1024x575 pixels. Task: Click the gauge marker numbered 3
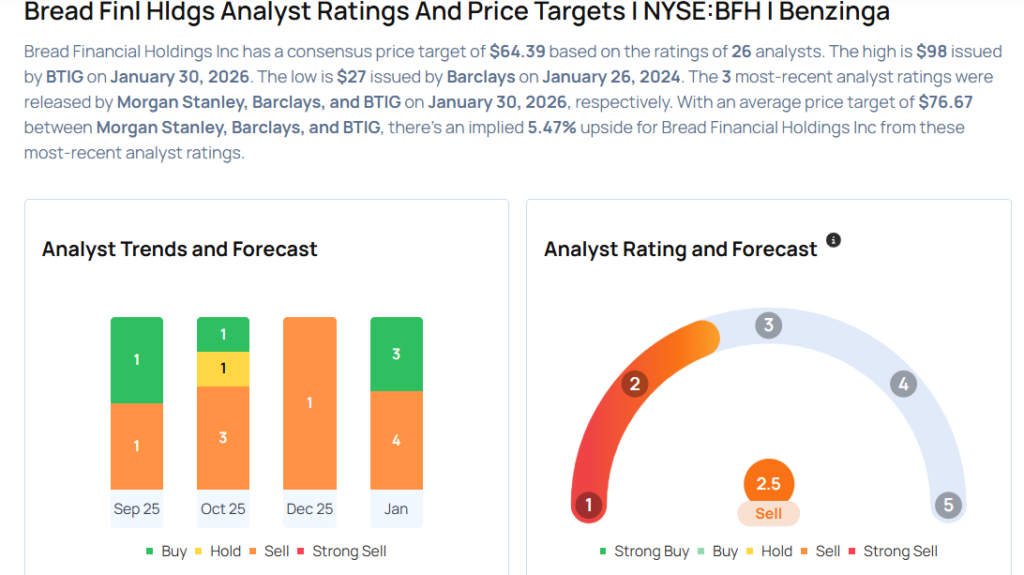[x=768, y=325]
